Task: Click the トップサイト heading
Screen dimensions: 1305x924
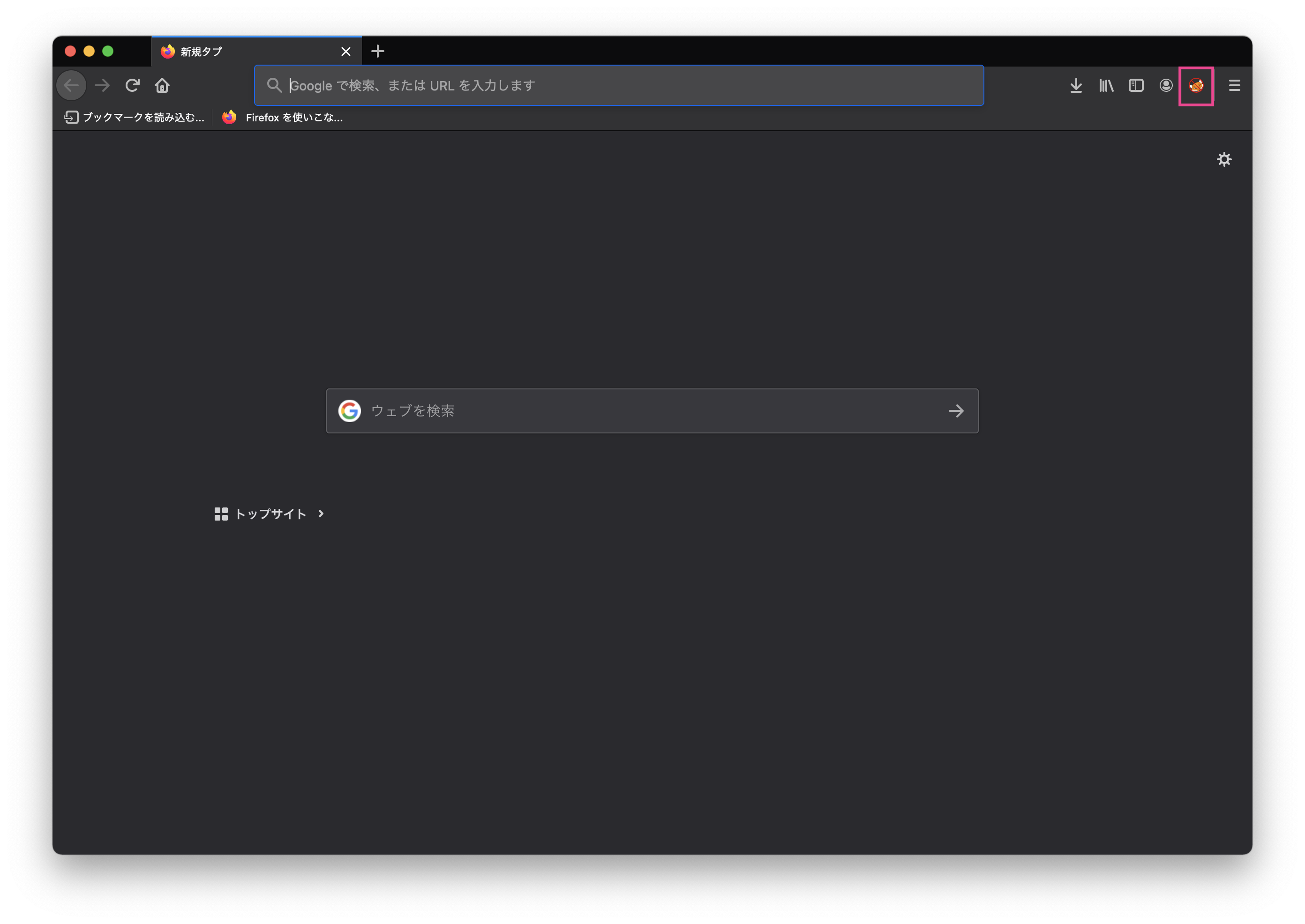Action: (271, 514)
